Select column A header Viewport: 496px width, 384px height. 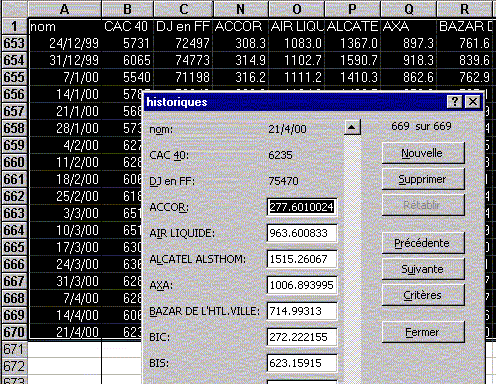click(x=65, y=9)
